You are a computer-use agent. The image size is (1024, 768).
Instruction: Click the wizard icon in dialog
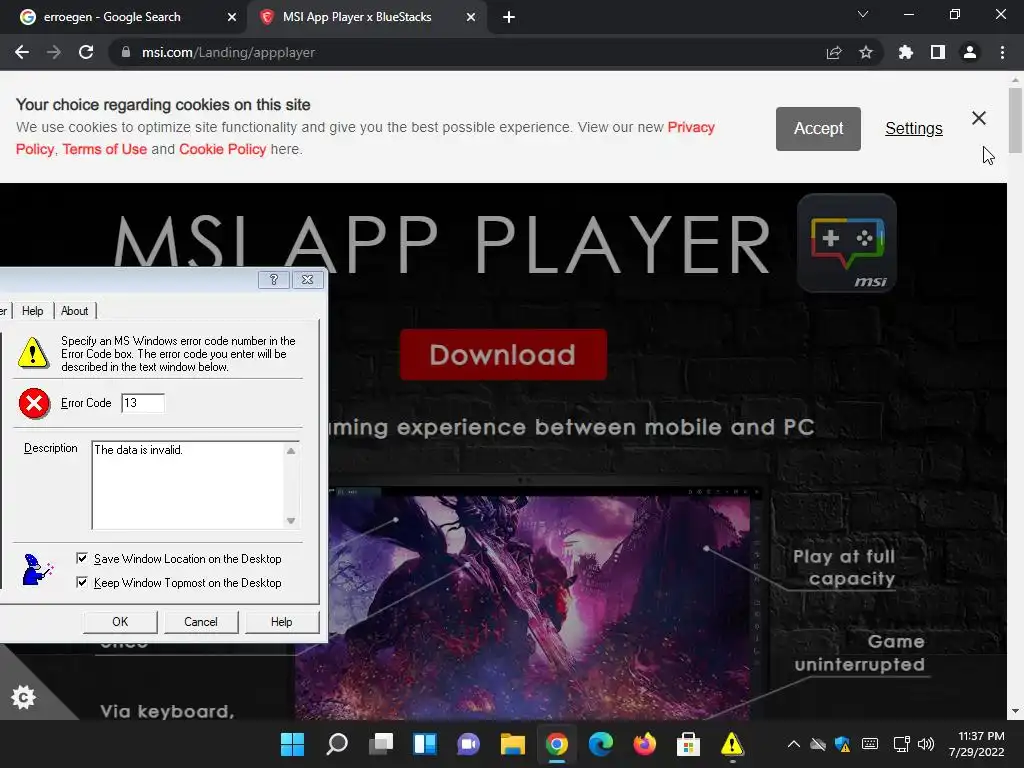tap(37, 570)
